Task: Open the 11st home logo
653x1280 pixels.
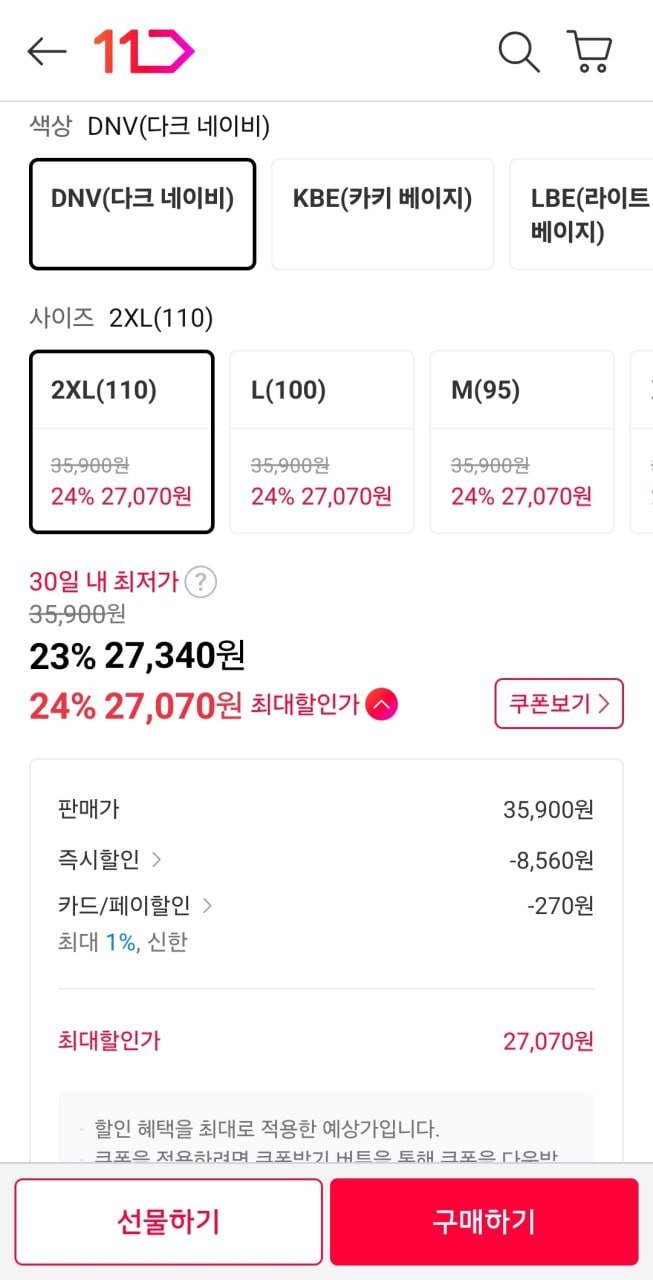Action: pyautogui.click(x=143, y=52)
